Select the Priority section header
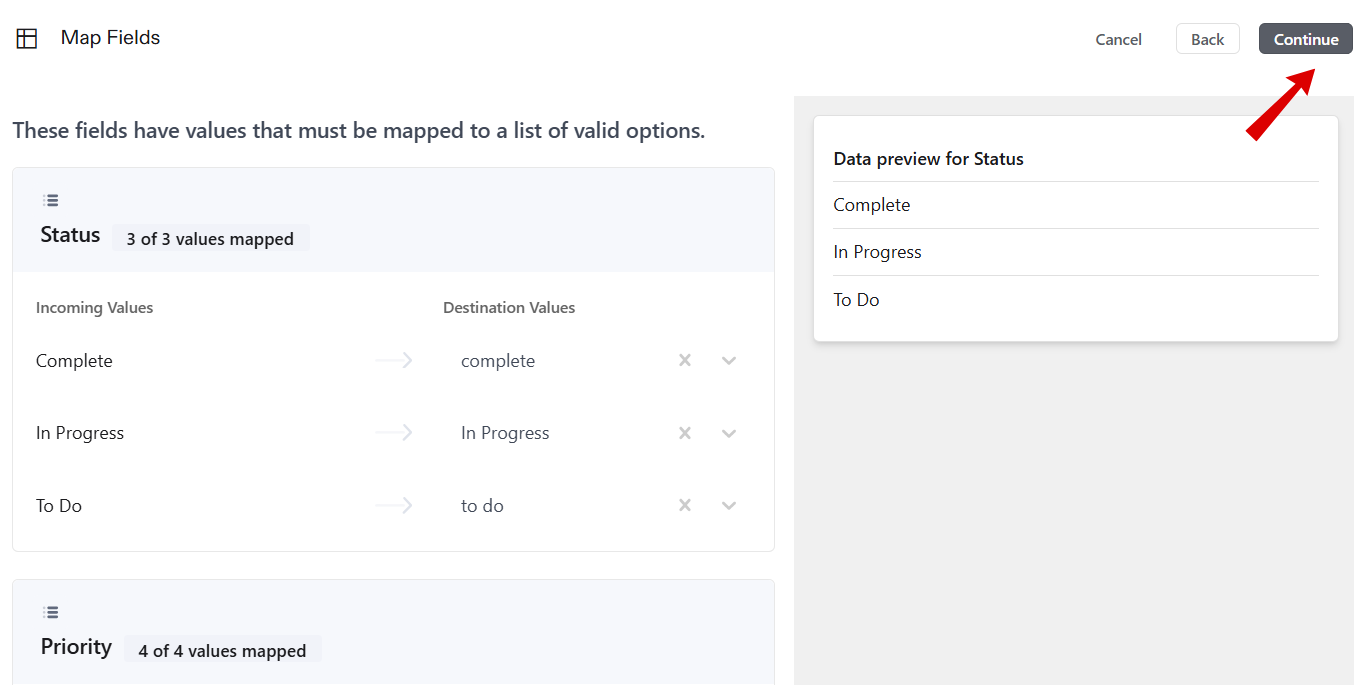 [75, 646]
